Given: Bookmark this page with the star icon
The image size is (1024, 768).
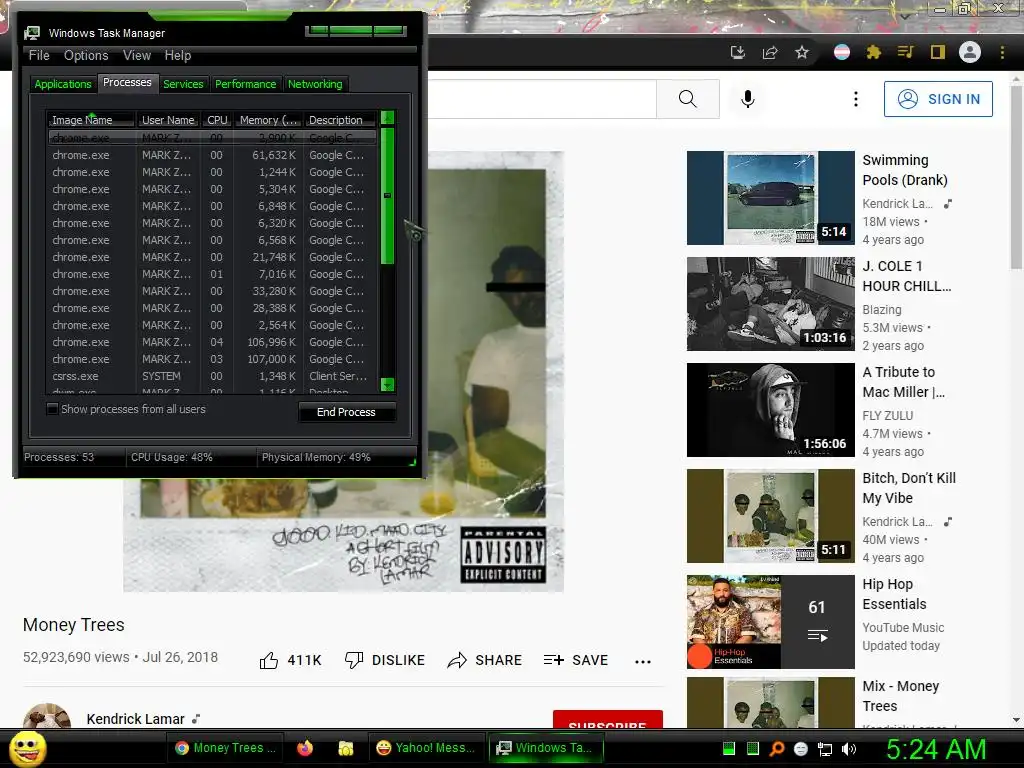Looking at the screenshot, I should (802, 52).
